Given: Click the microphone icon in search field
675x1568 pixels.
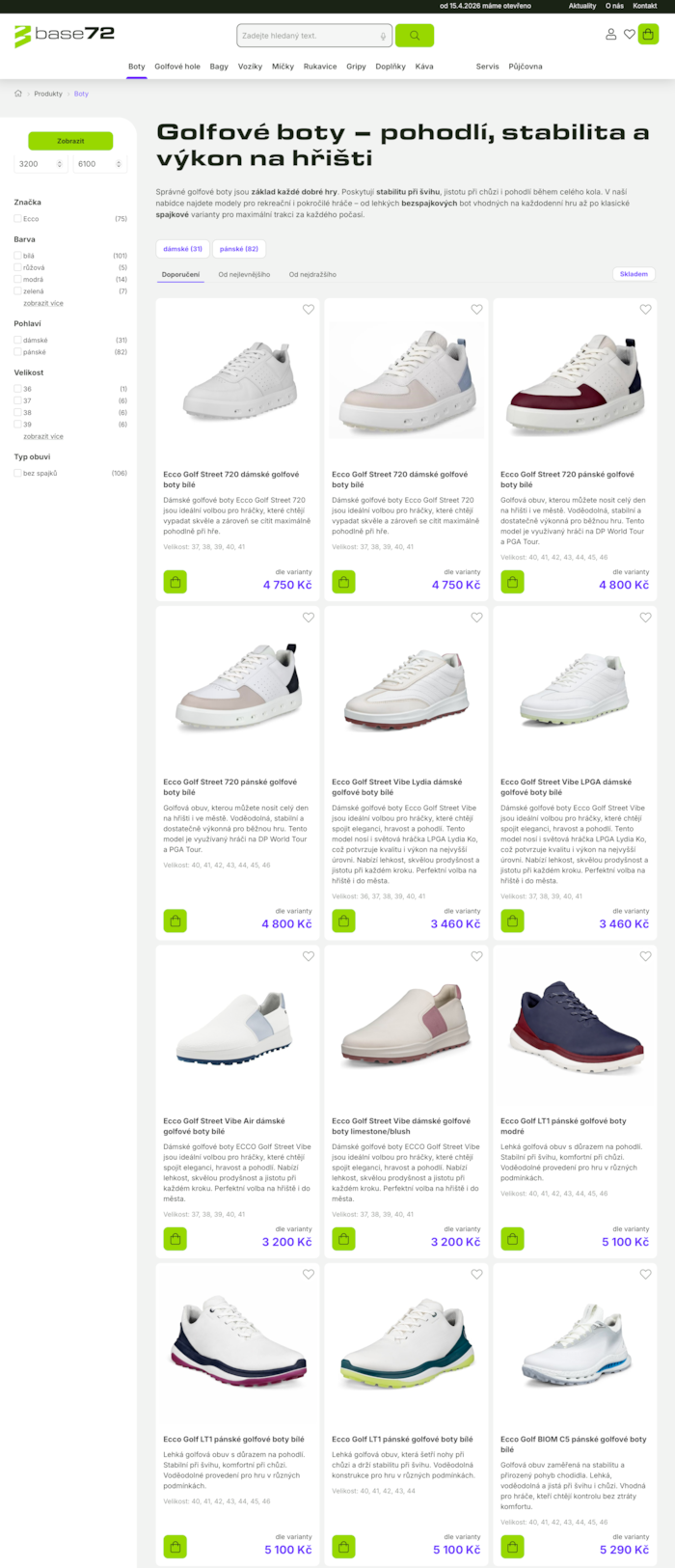Looking at the screenshot, I should pos(383,36).
